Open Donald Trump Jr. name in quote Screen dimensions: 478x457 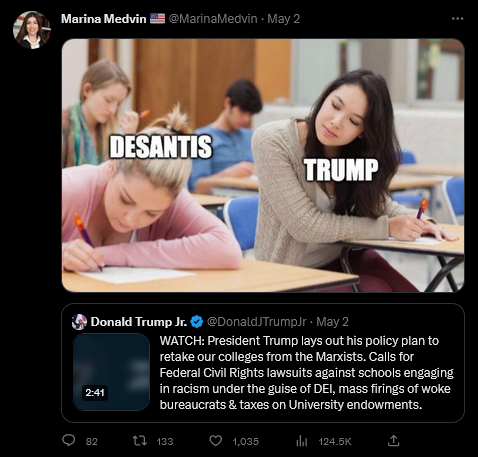tap(139, 322)
